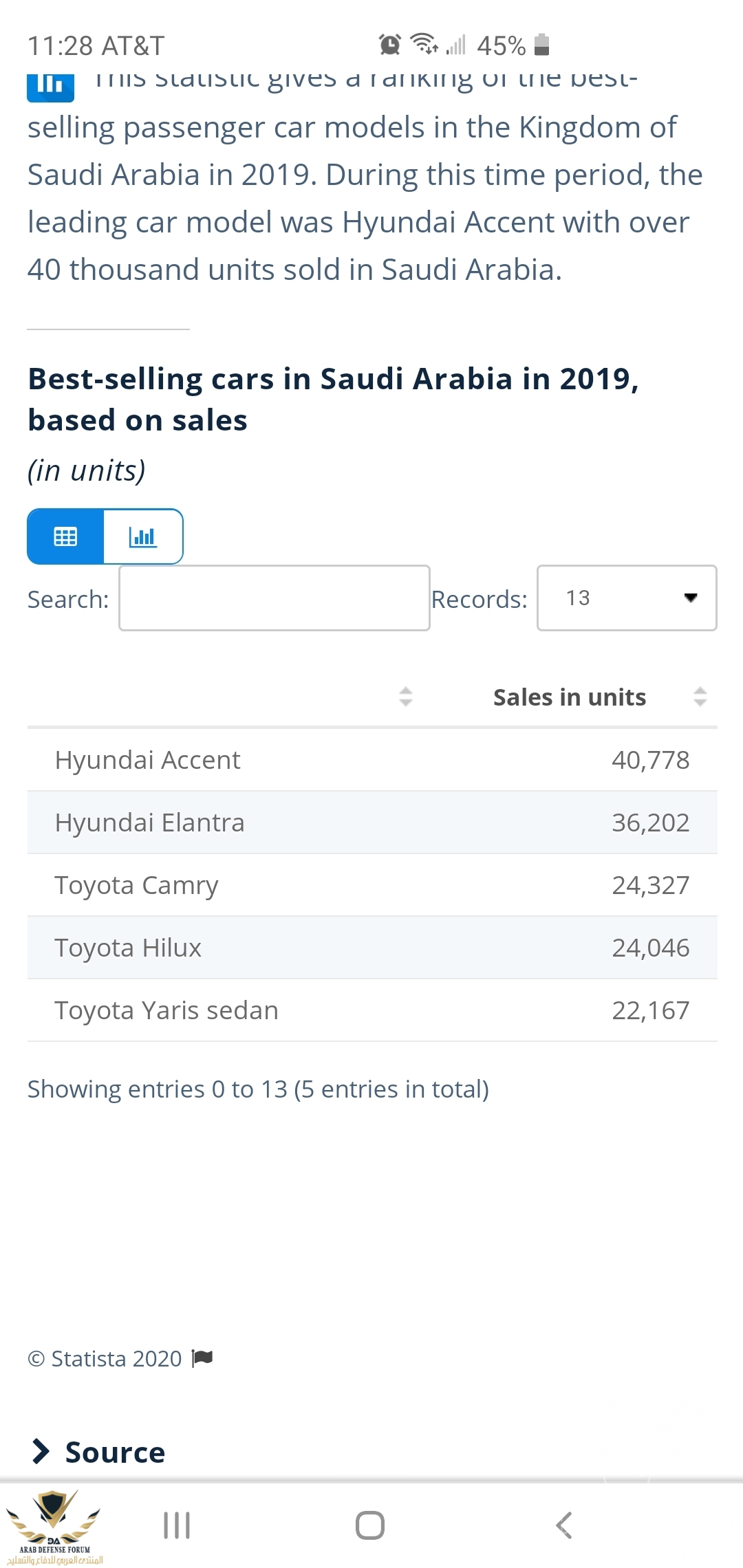Screen dimensions: 743x1568
Task: Tap the alarm icon in status bar
Action: [x=390, y=45]
